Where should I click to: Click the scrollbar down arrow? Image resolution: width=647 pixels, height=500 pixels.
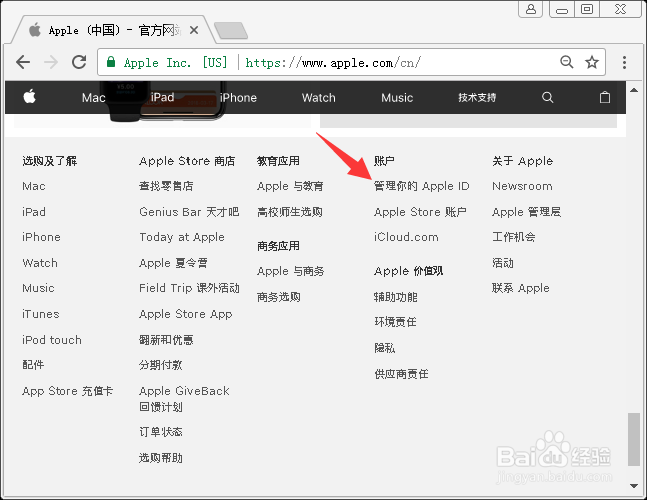coord(634,486)
